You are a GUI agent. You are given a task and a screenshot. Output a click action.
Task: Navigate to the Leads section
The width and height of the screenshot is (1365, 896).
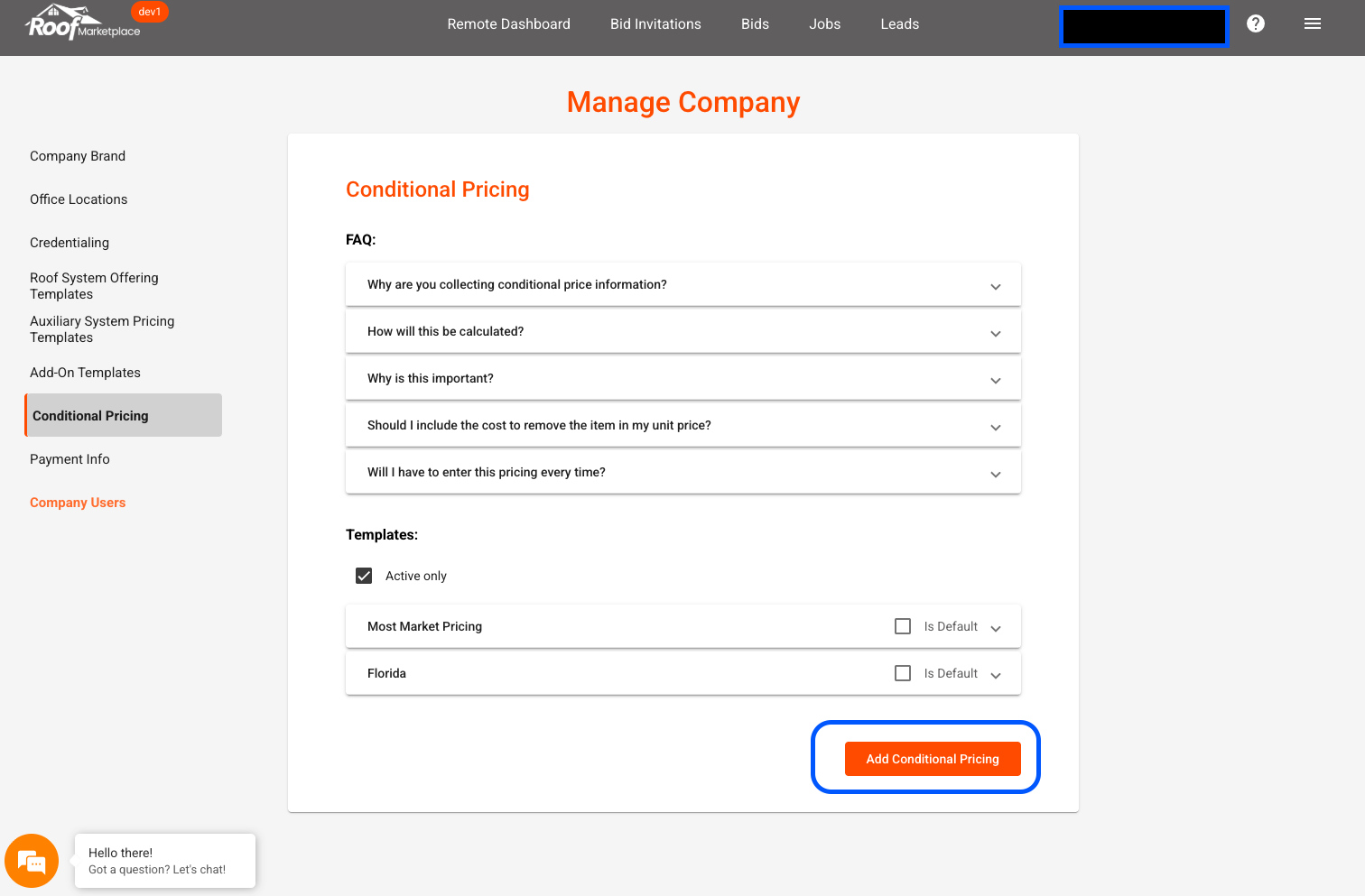click(x=899, y=24)
